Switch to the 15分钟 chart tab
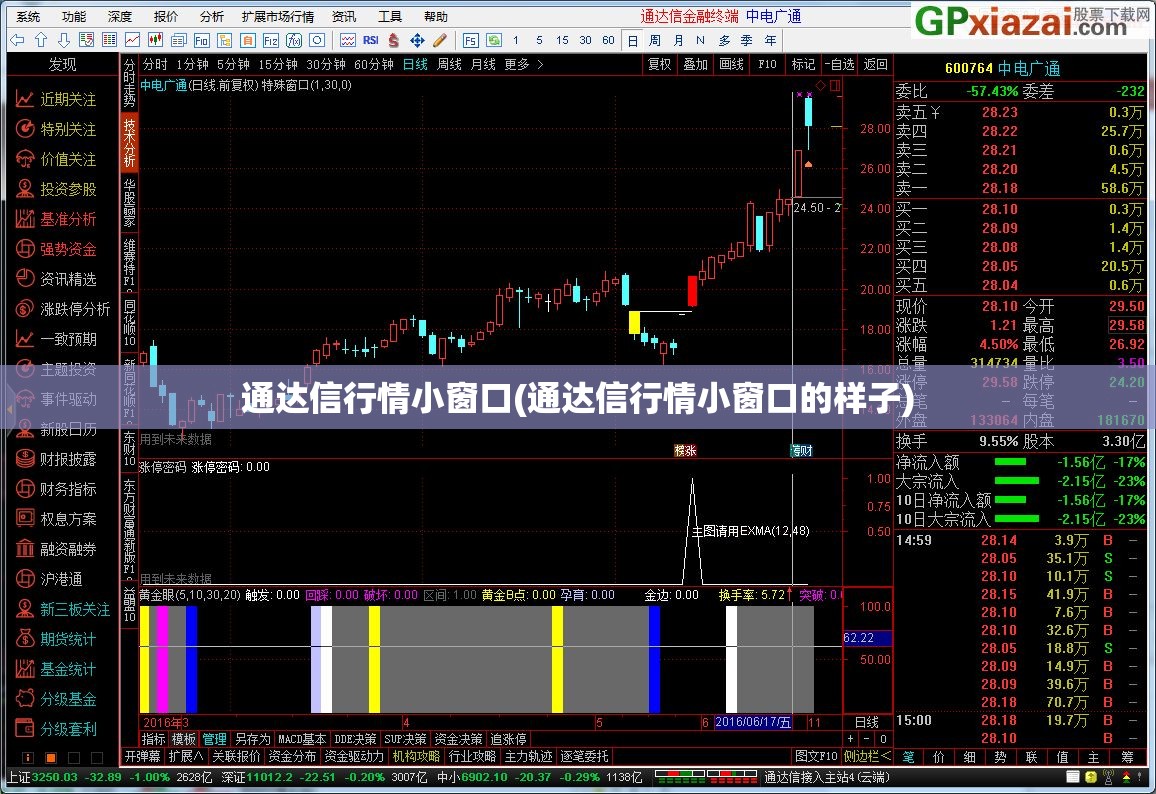 (278, 64)
